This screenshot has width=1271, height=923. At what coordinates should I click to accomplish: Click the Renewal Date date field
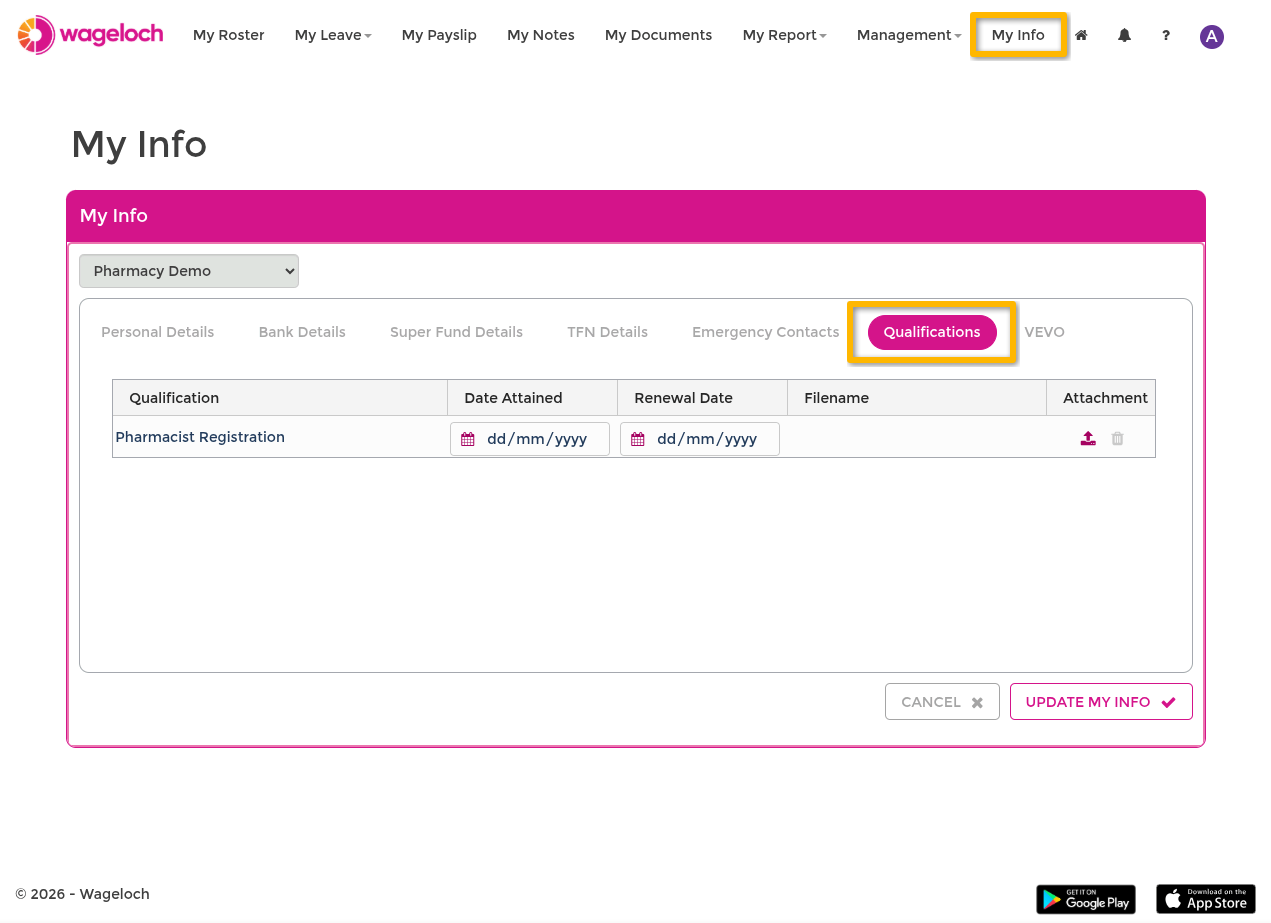pos(700,439)
